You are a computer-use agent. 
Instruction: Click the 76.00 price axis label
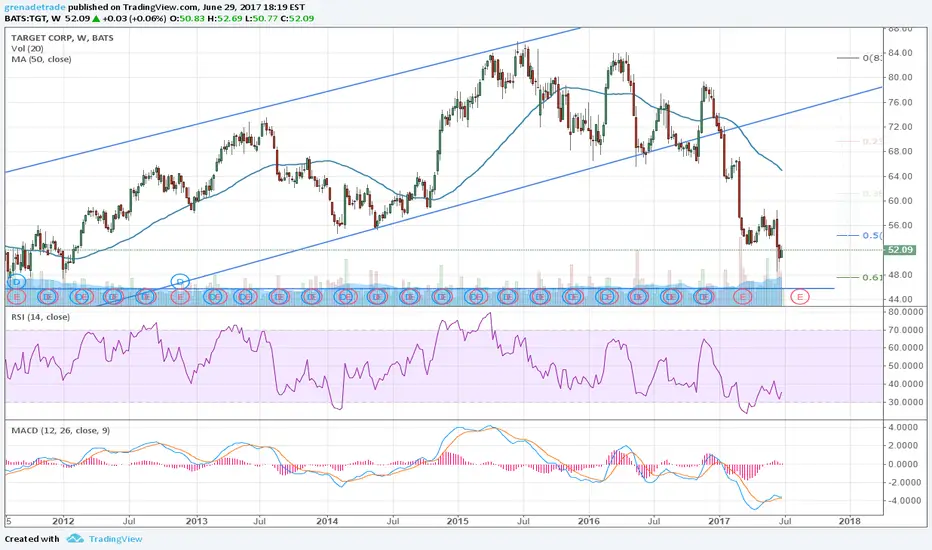coord(901,102)
